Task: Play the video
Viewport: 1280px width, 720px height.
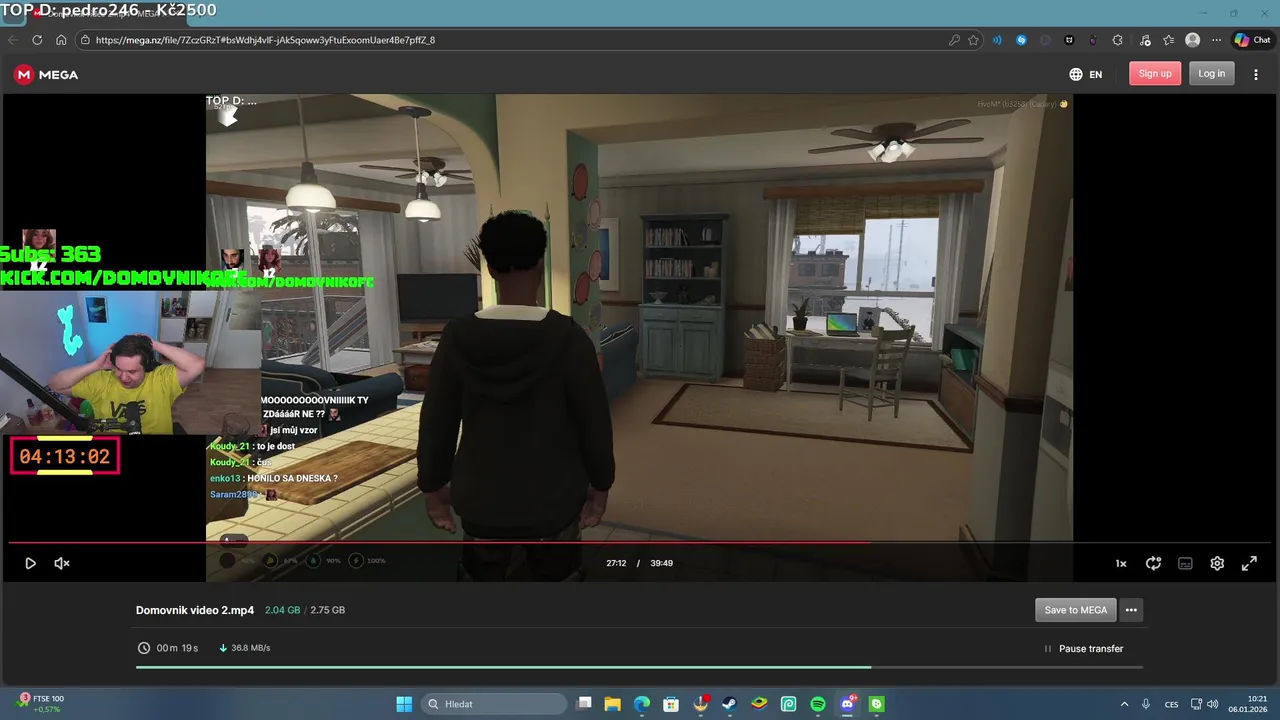Action: 30,563
